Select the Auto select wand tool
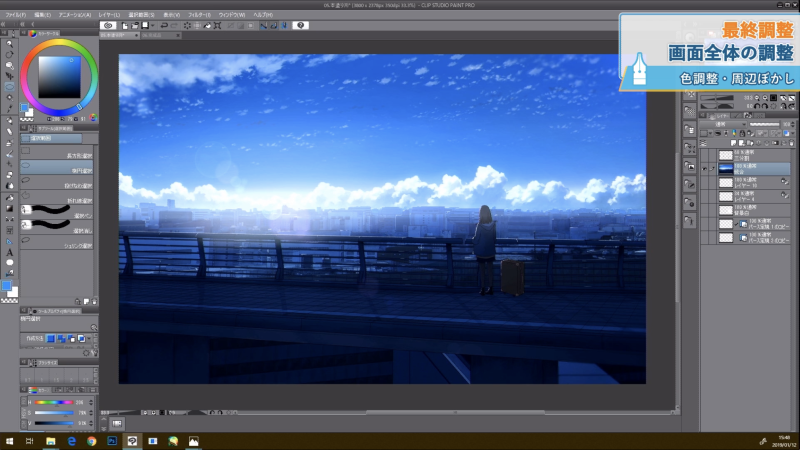The width and height of the screenshot is (800, 450). click(9, 97)
